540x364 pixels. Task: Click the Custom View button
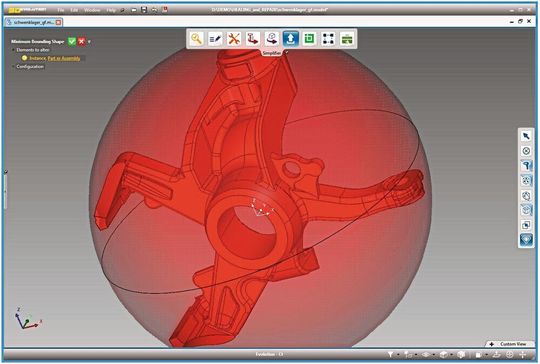point(509,344)
